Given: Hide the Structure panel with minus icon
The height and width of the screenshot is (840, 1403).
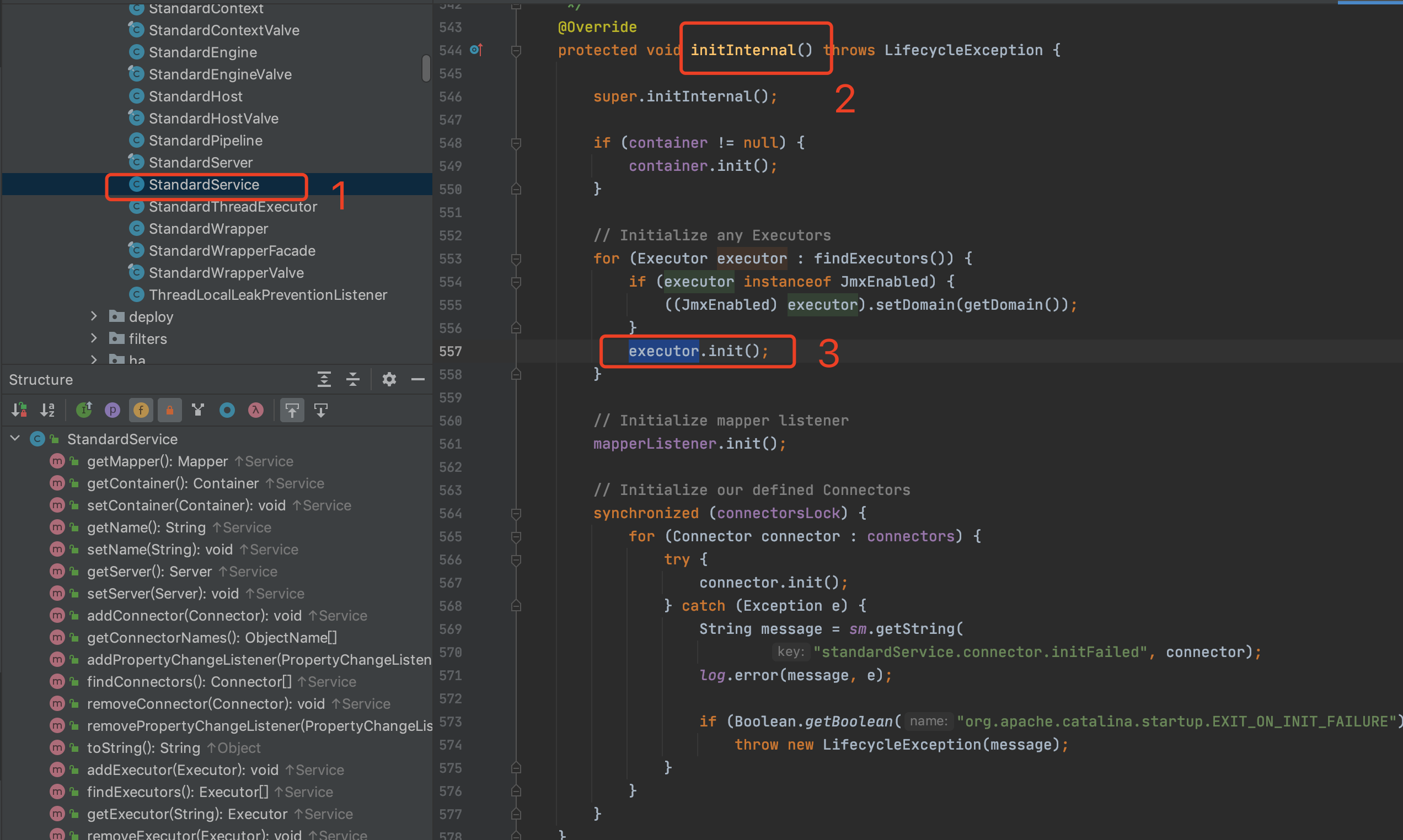Looking at the screenshot, I should click(x=418, y=379).
